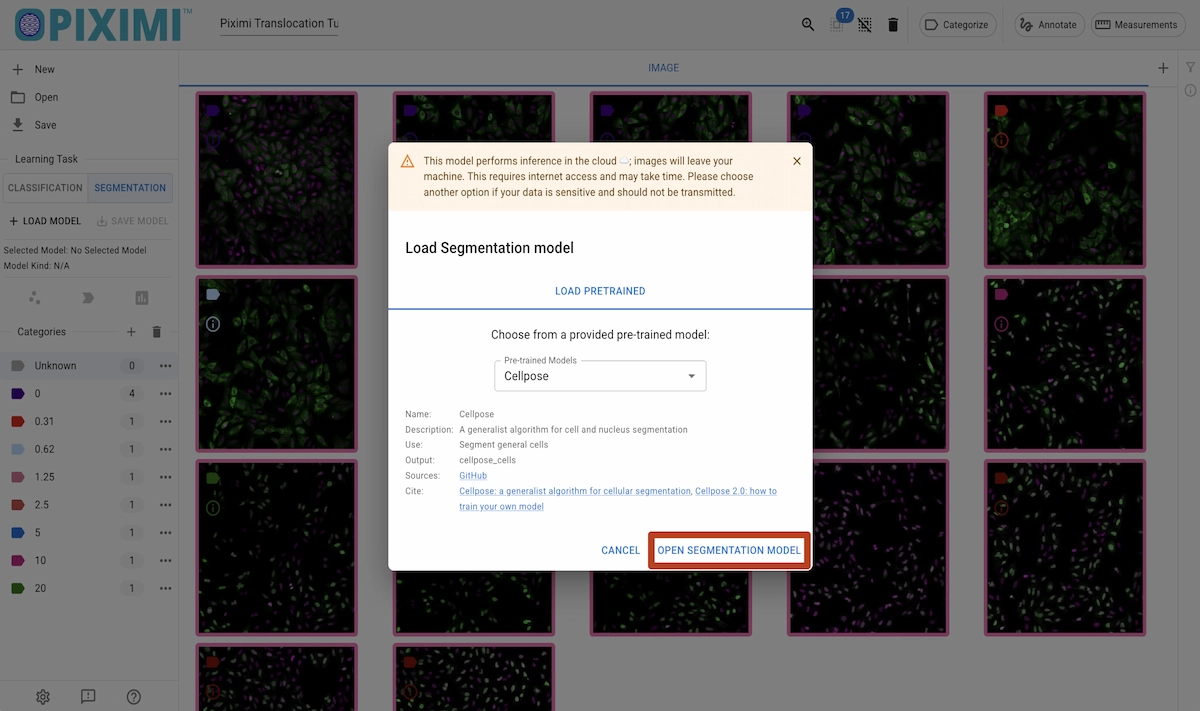Click the pink color tag of category 1.25
The width and height of the screenshot is (1200, 711).
point(17,478)
